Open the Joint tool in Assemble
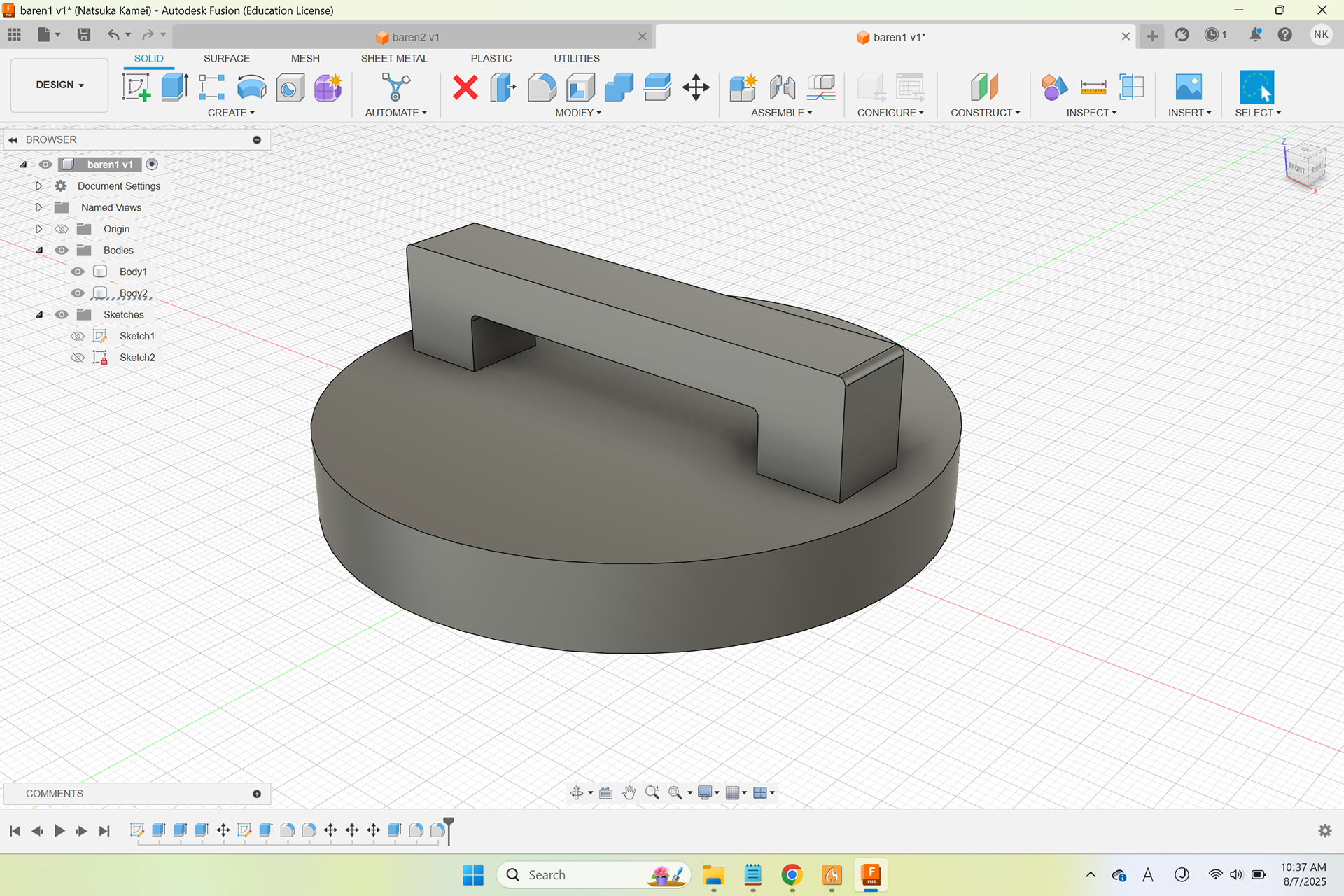This screenshot has height=896, width=1344. pos(782,87)
